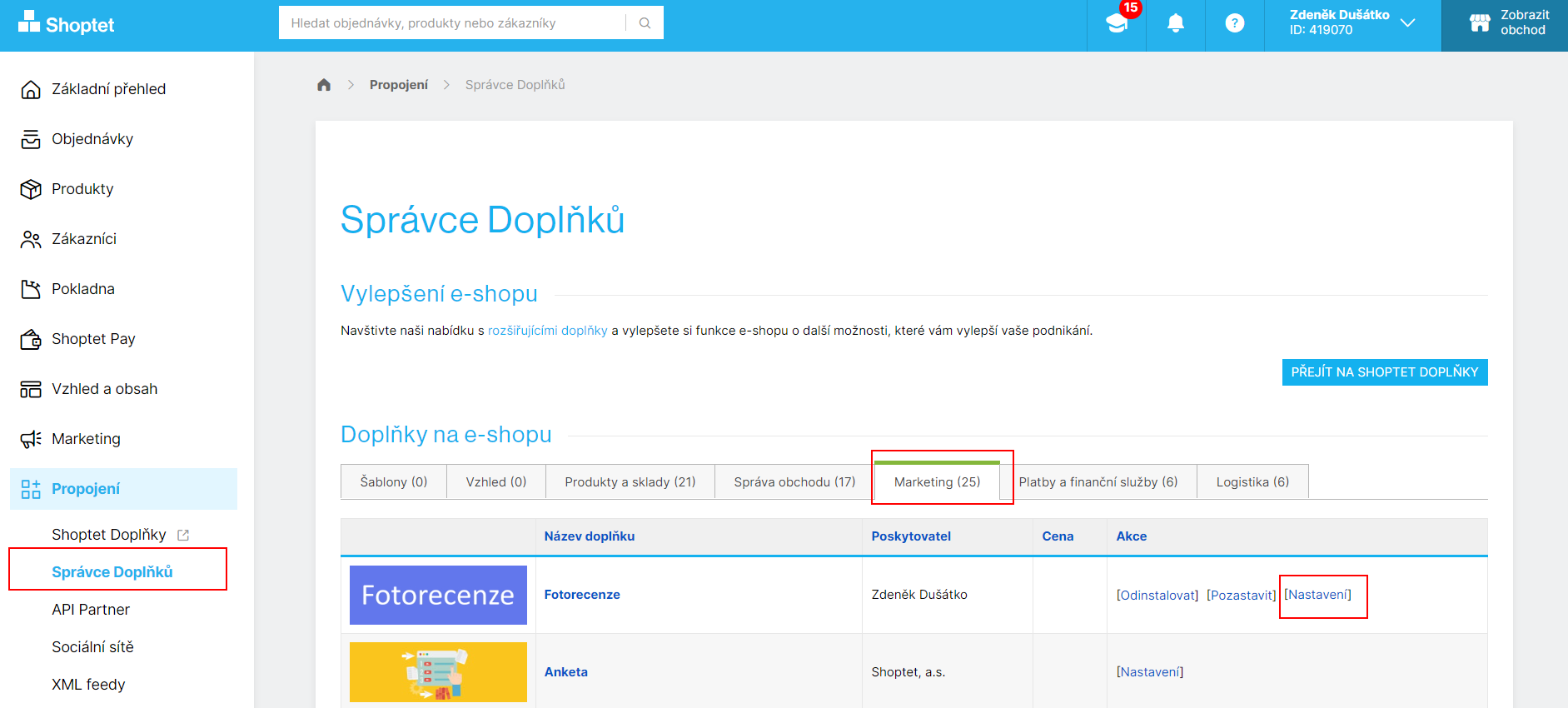Click the Akce column header
The height and width of the screenshot is (708, 1568).
1132,536
